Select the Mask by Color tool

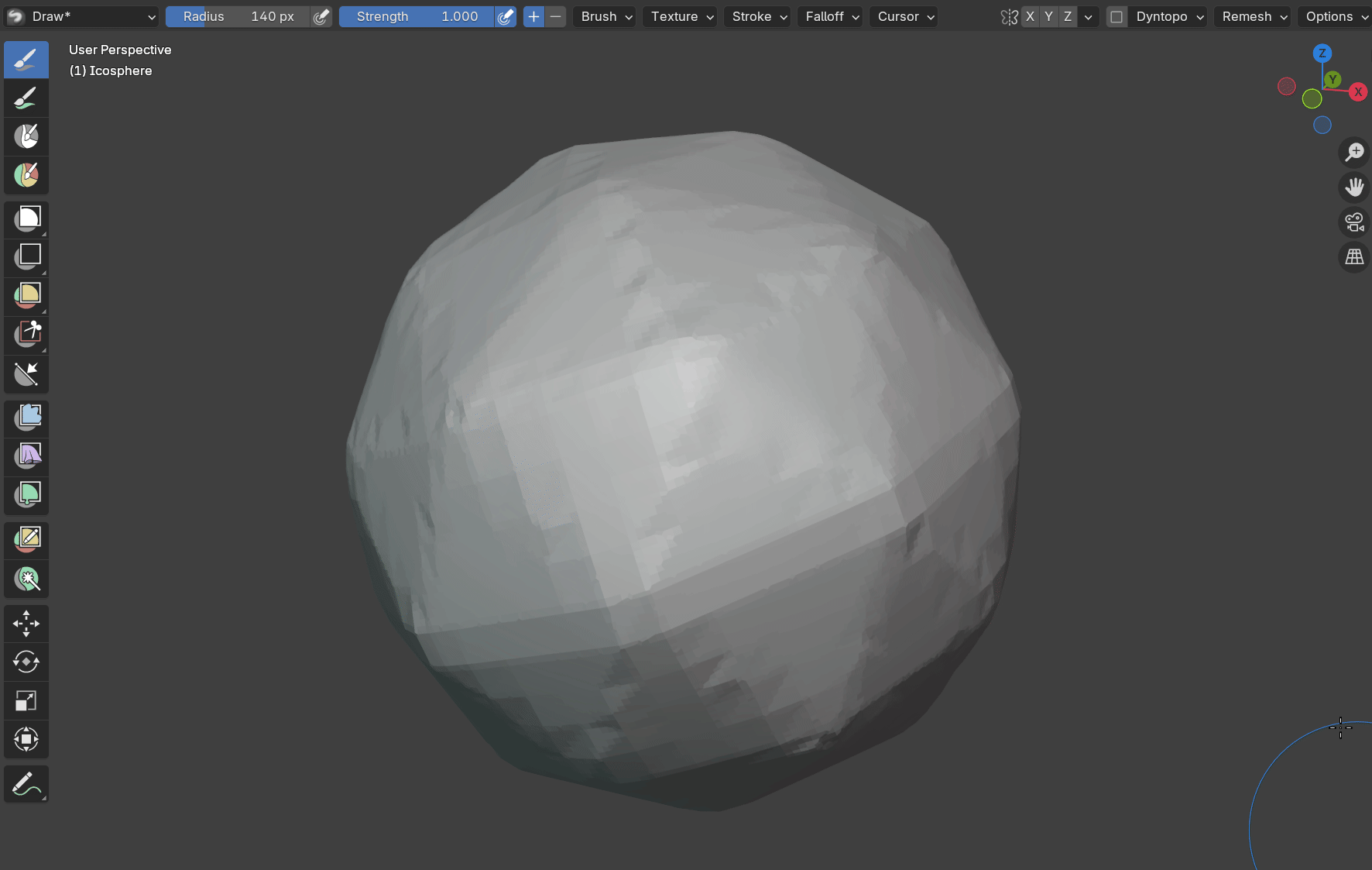coord(26,579)
